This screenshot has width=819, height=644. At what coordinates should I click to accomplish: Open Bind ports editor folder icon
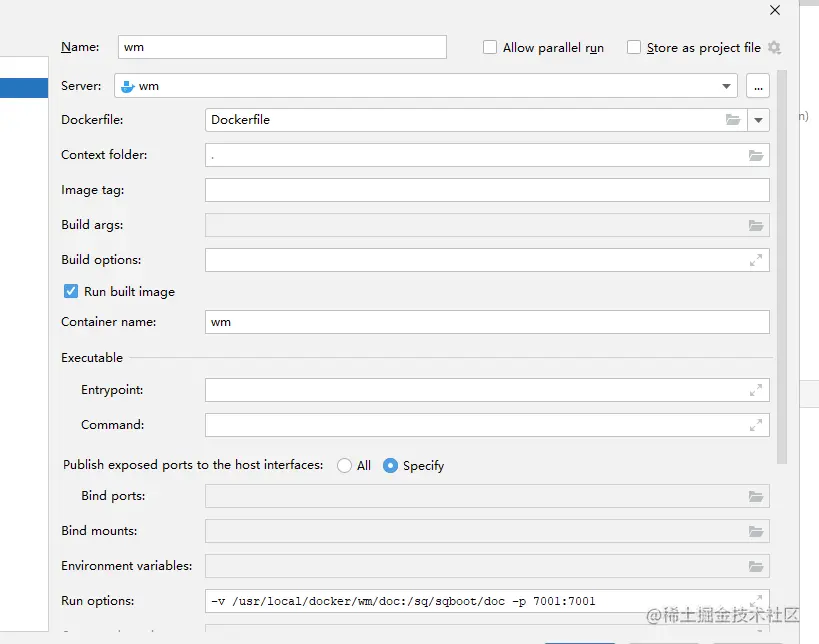[x=756, y=496]
